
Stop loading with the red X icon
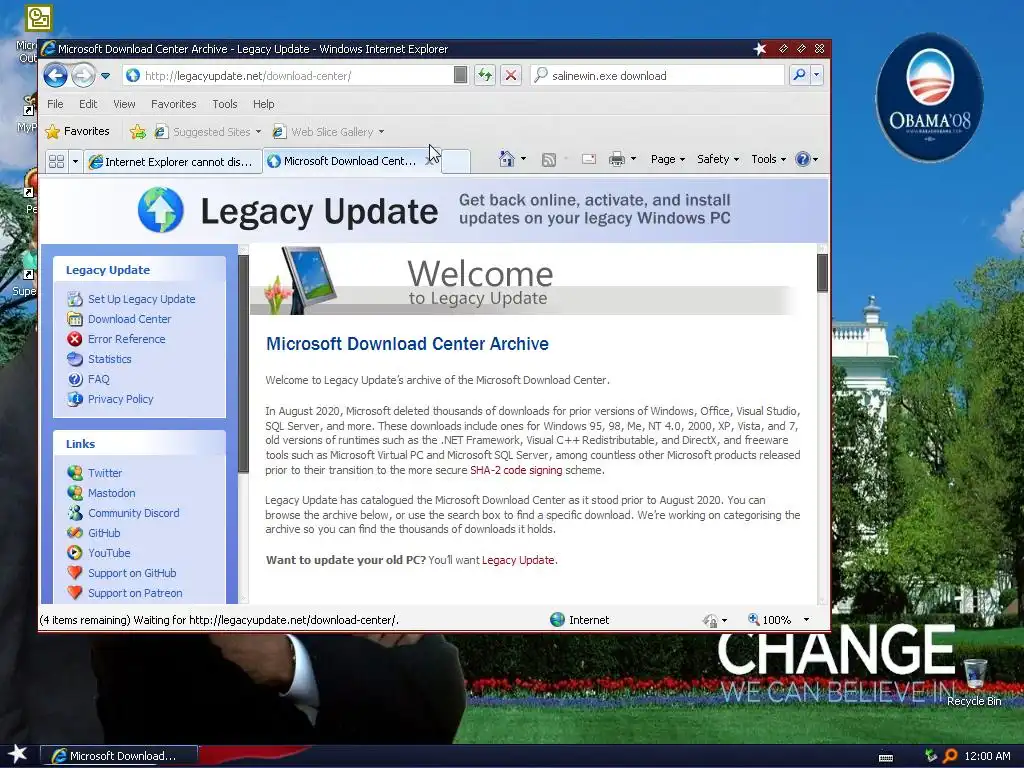click(x=511, y=75)
